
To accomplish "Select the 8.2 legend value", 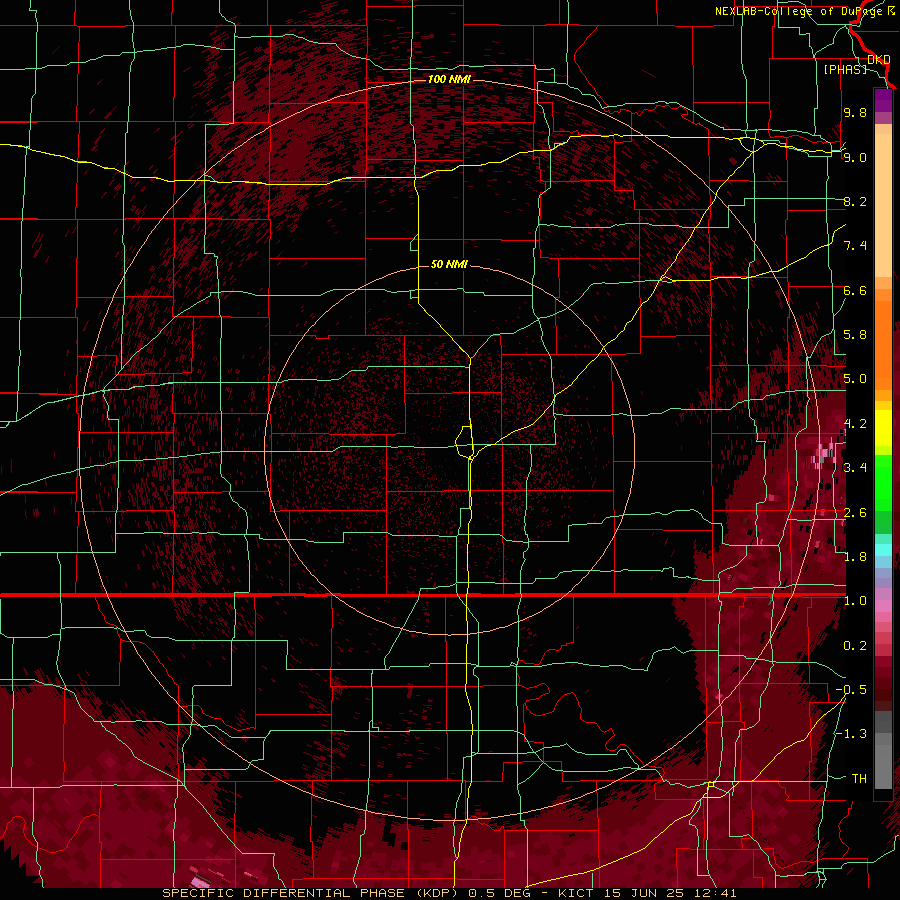I will point(855,201).
